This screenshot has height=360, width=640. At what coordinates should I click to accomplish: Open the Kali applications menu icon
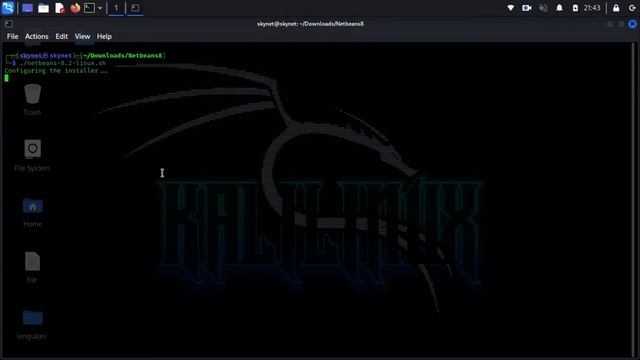8,8
